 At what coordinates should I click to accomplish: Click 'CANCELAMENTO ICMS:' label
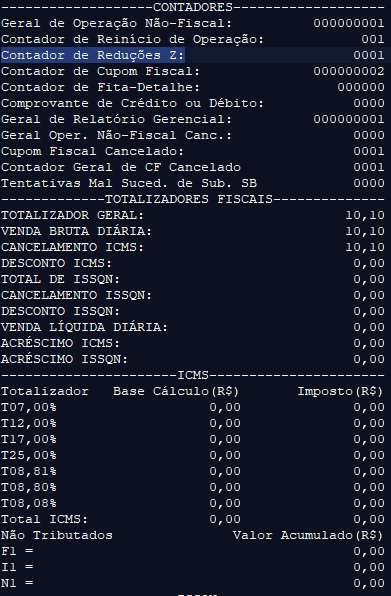(73, 247)
